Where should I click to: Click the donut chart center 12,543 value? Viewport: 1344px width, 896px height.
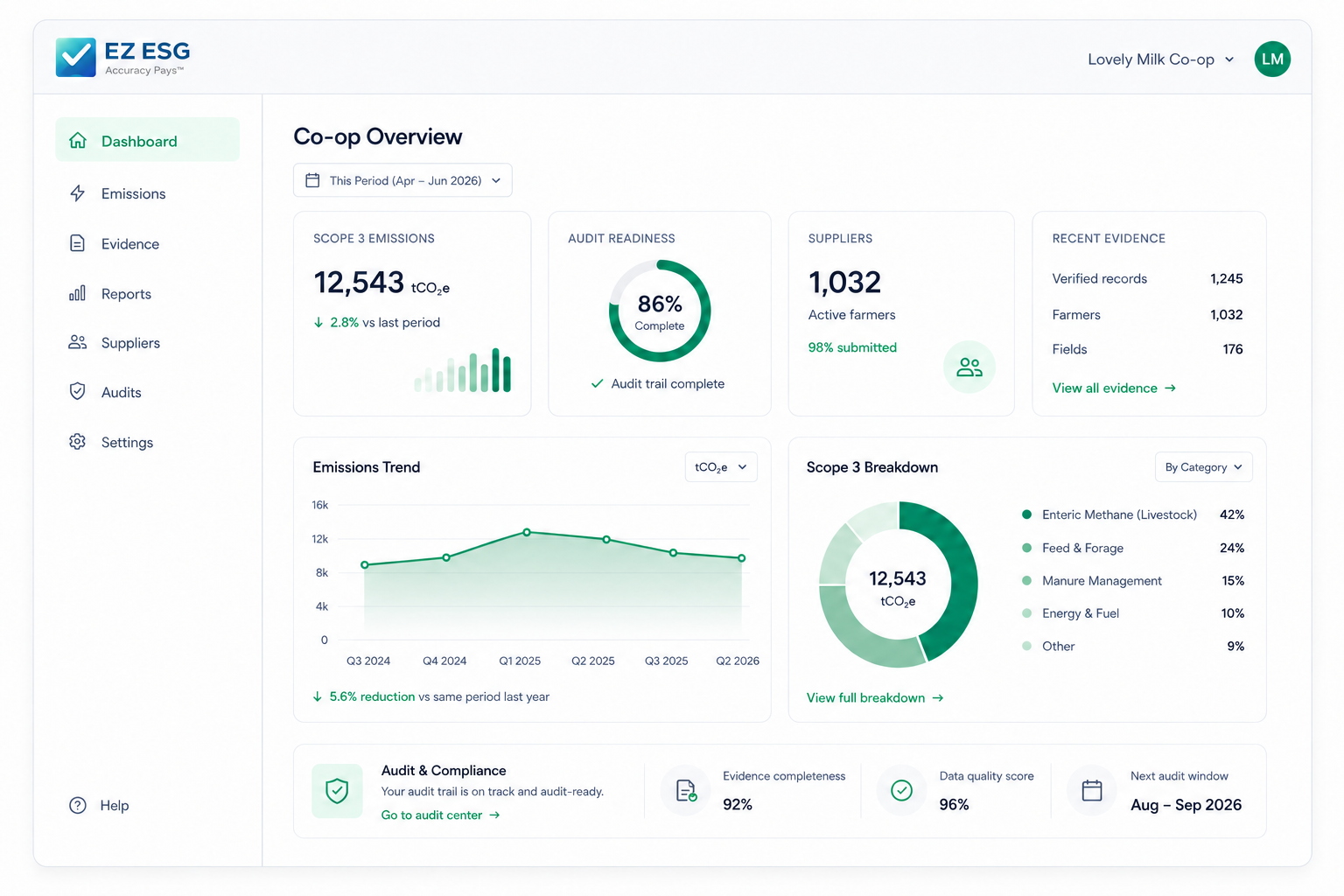pyautogui.click(x=898, y=578)
